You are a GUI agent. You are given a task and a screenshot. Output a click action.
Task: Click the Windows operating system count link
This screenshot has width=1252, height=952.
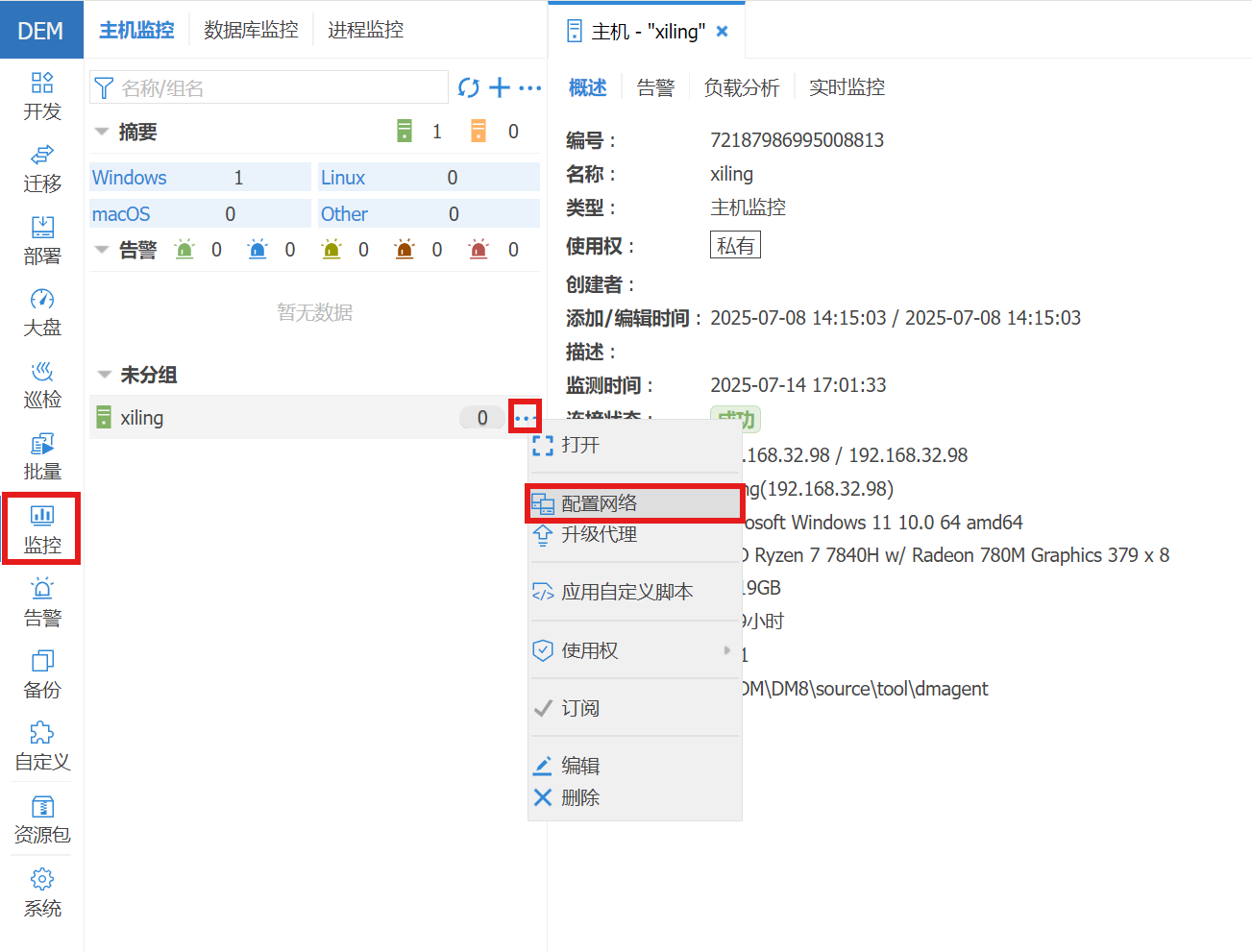pyautogui.click(x=127, y=177)
